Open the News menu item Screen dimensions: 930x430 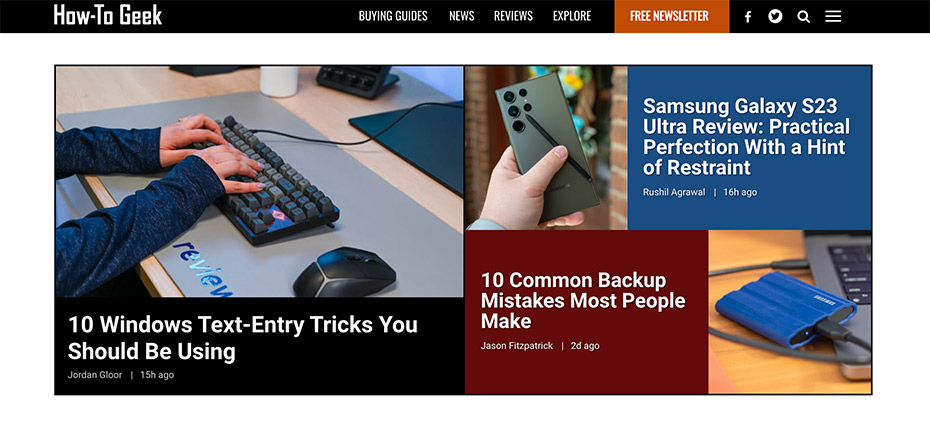click(x=461, y=16)
